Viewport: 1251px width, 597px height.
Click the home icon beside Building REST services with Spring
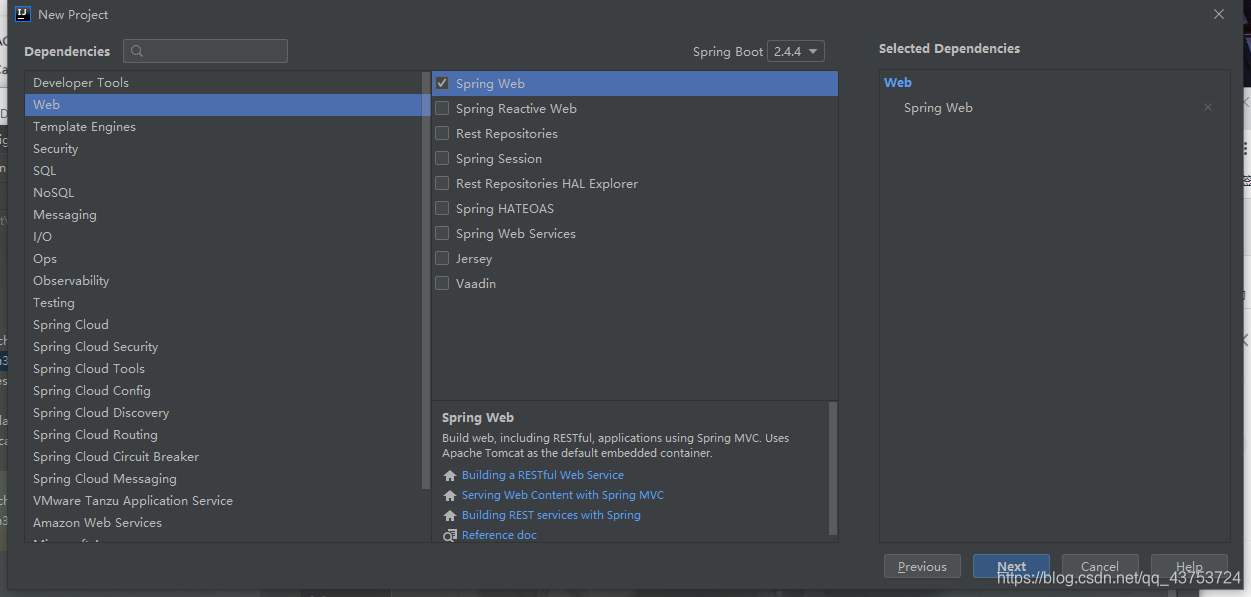click(x=450, y=516)
